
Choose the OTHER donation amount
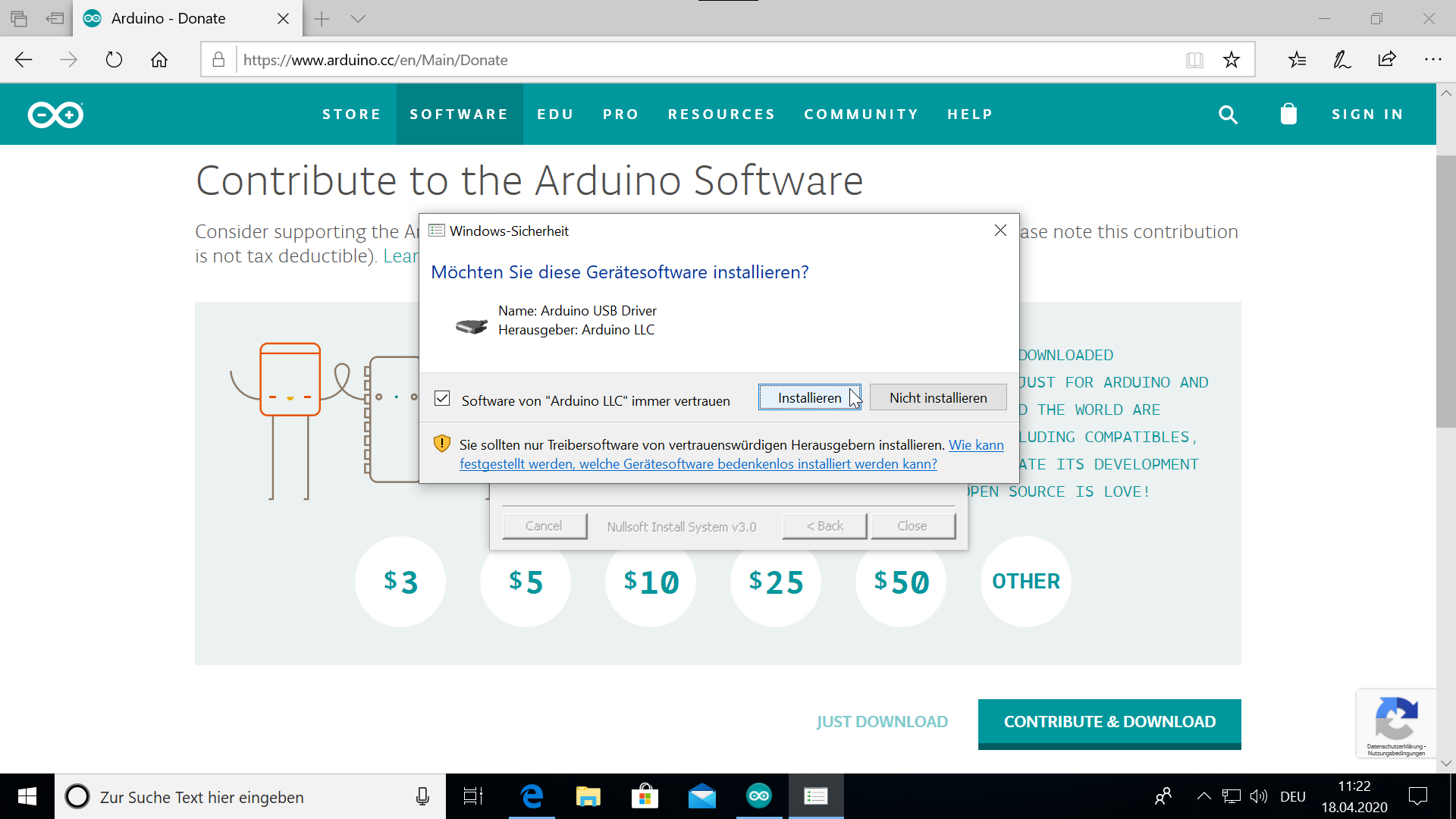[1026, 582]
